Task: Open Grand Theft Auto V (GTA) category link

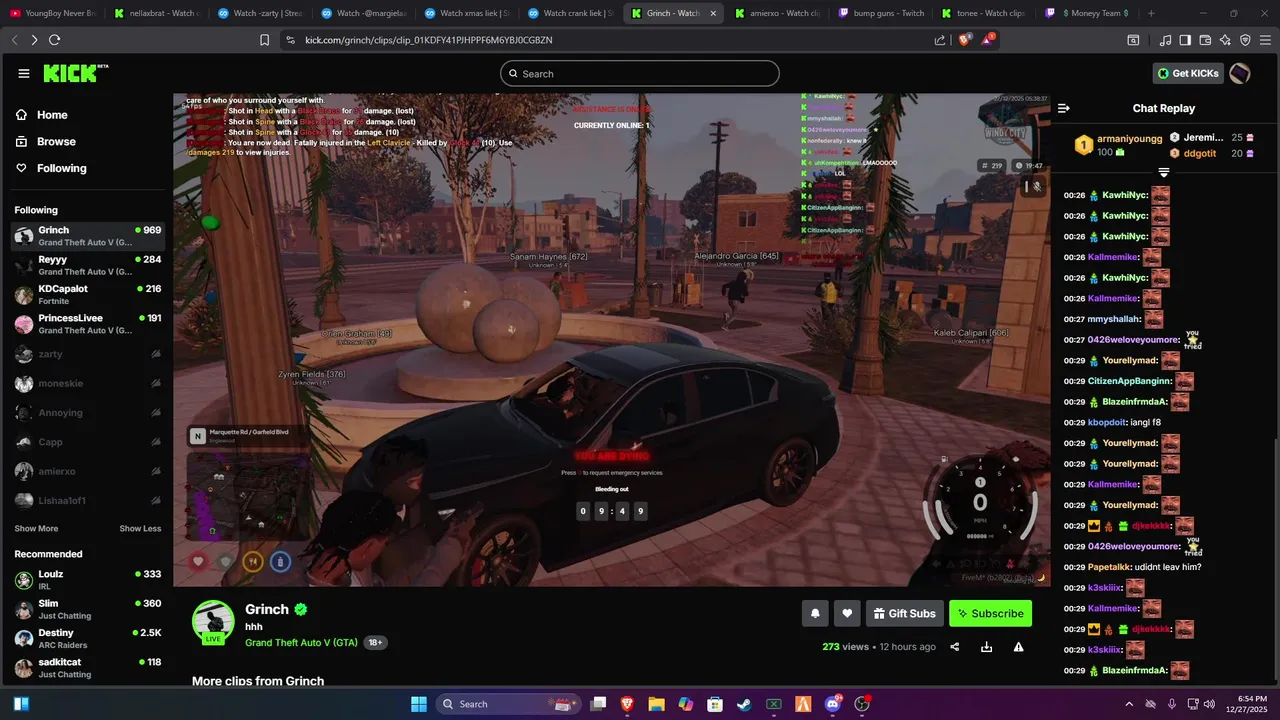Action: (x=301, y=643)
